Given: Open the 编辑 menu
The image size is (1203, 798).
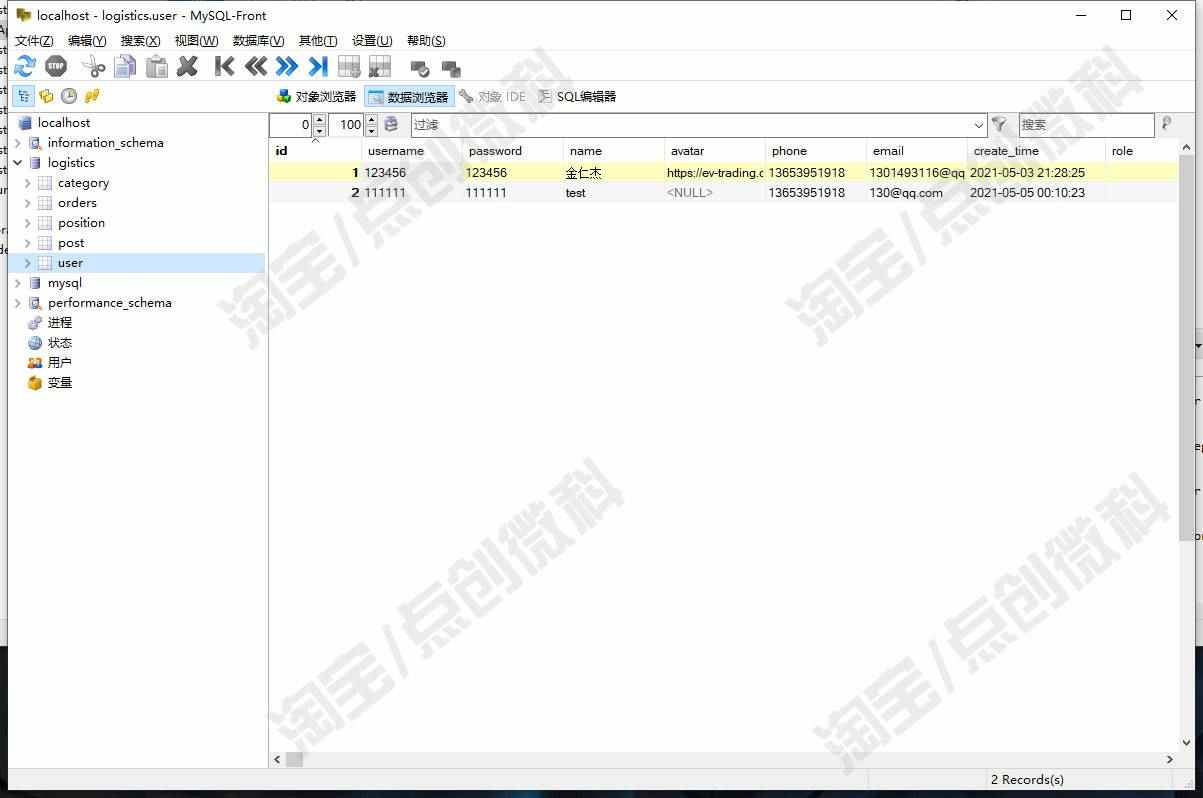Looking at the screenshot, I should pyautogui.click(x=87, y=41).
